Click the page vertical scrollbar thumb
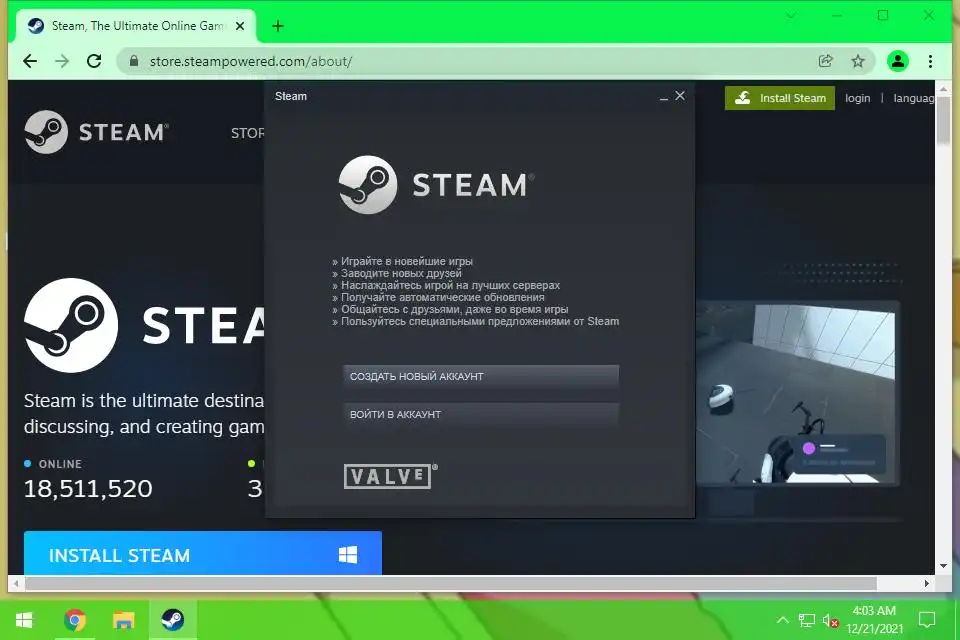Image resolution: width=960 pixels, height=640 pixels. click(943, 119)
